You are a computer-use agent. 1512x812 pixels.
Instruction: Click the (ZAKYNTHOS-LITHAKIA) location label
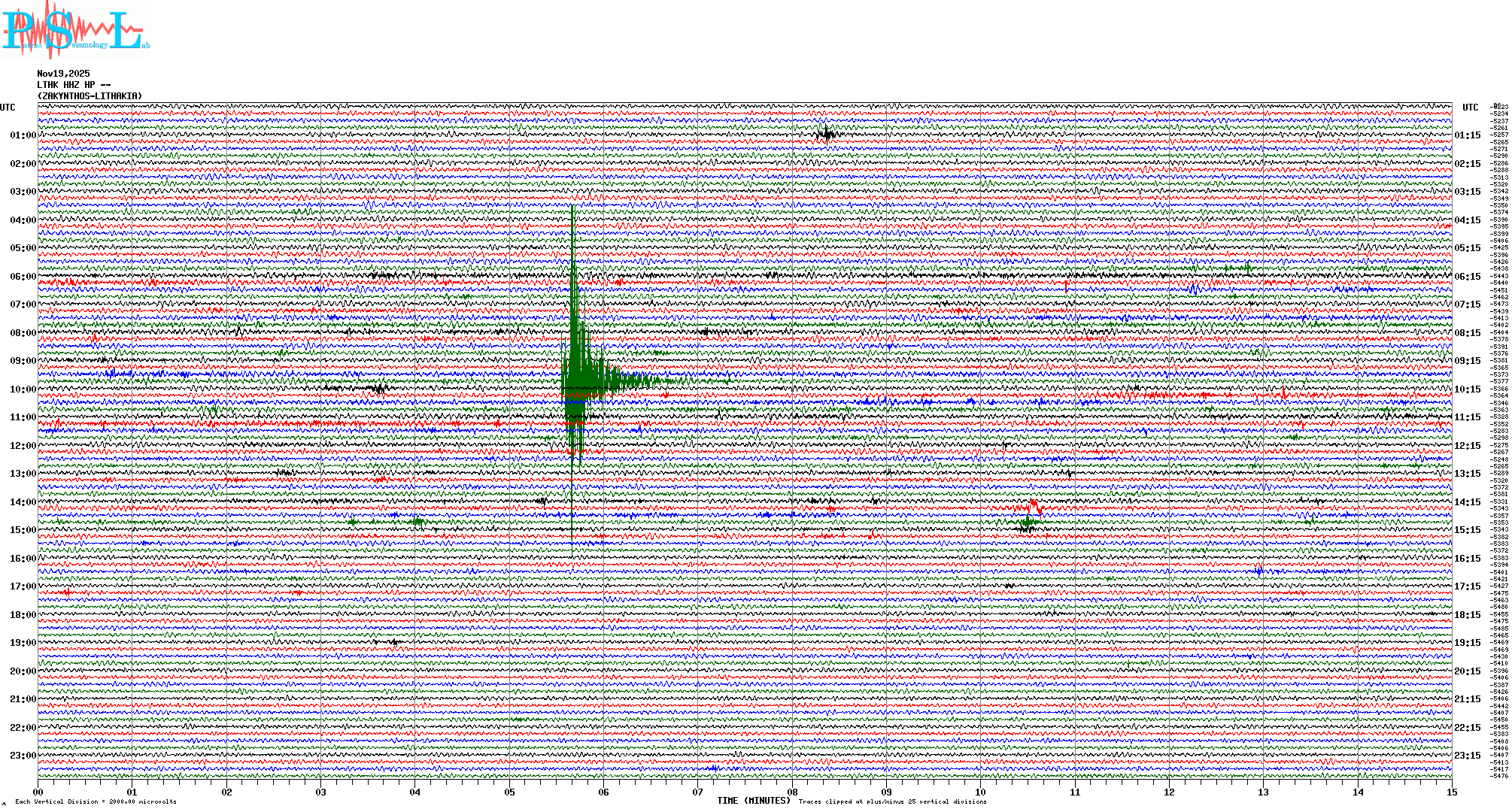89,96
